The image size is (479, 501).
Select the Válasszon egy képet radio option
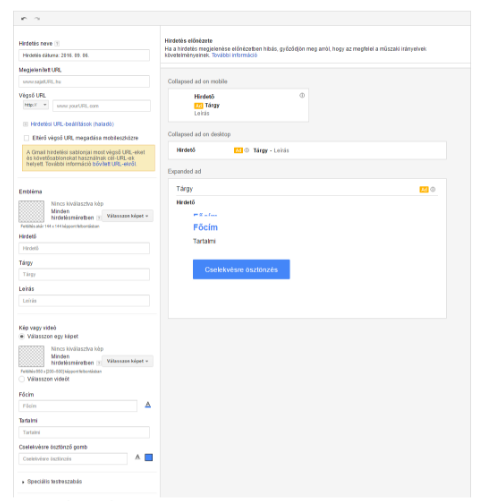pos(22,336)
